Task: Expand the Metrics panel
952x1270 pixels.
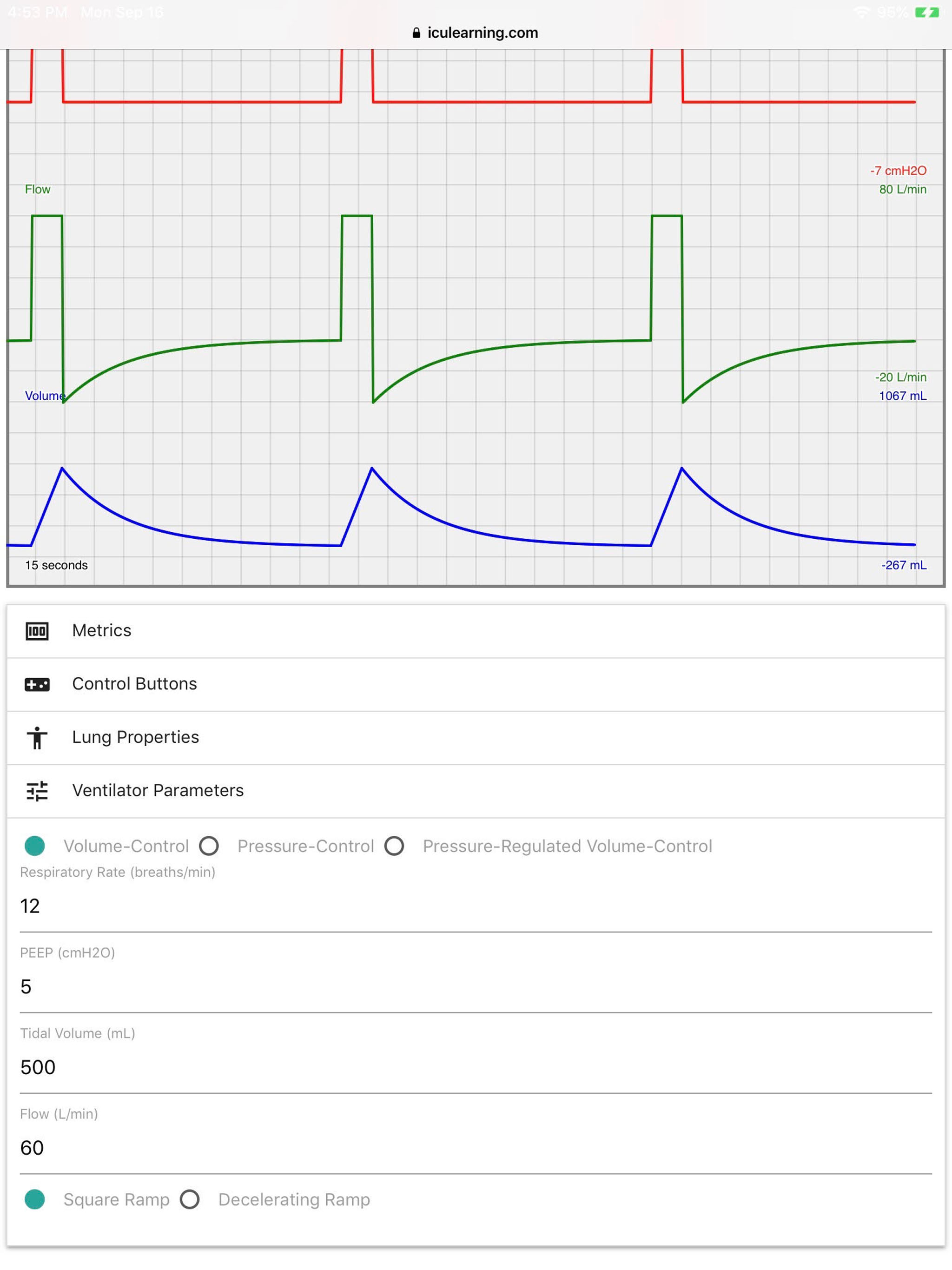Action: click(102, 630)
